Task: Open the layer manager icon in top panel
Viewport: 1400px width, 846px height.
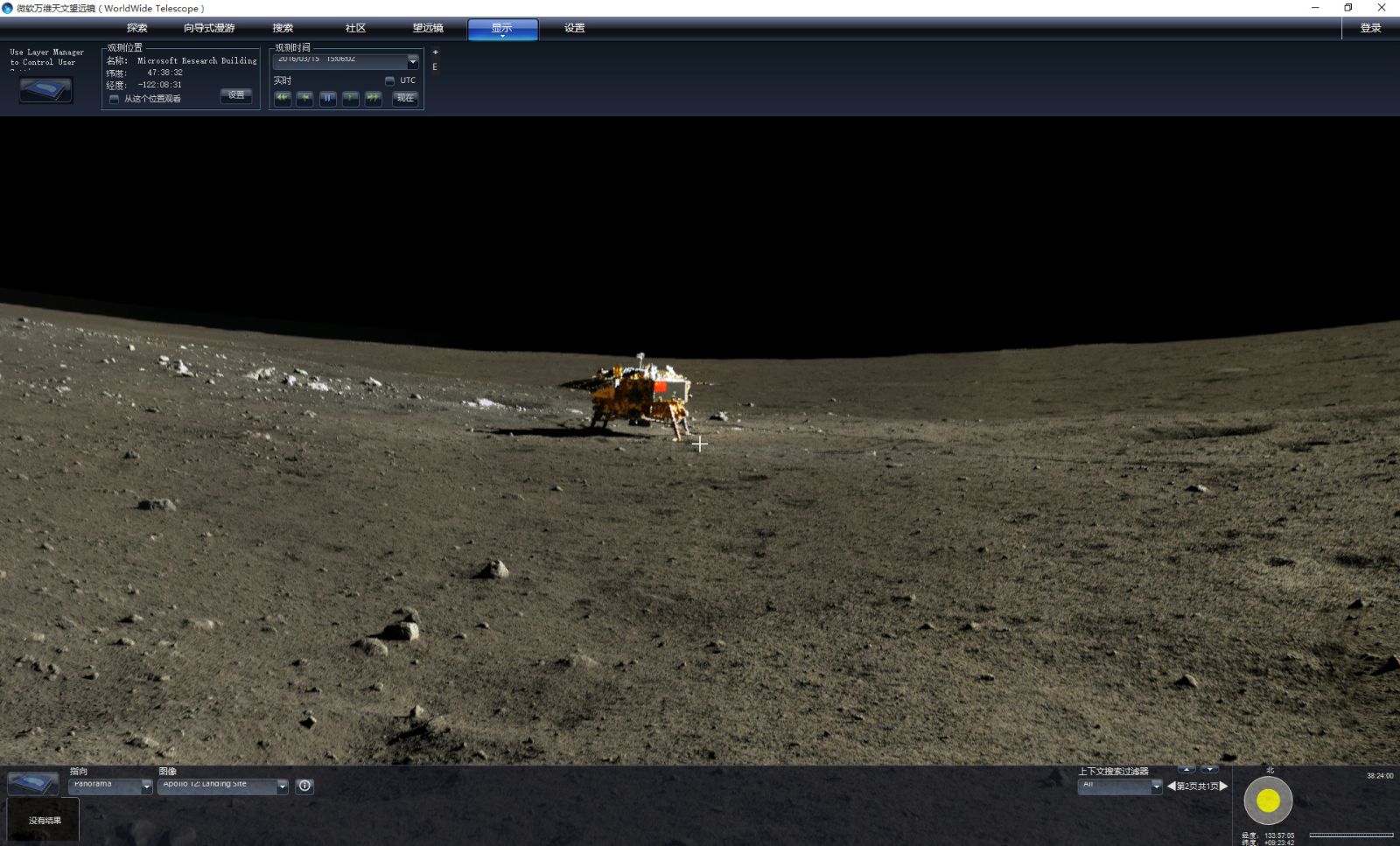Action: [46, 90]
